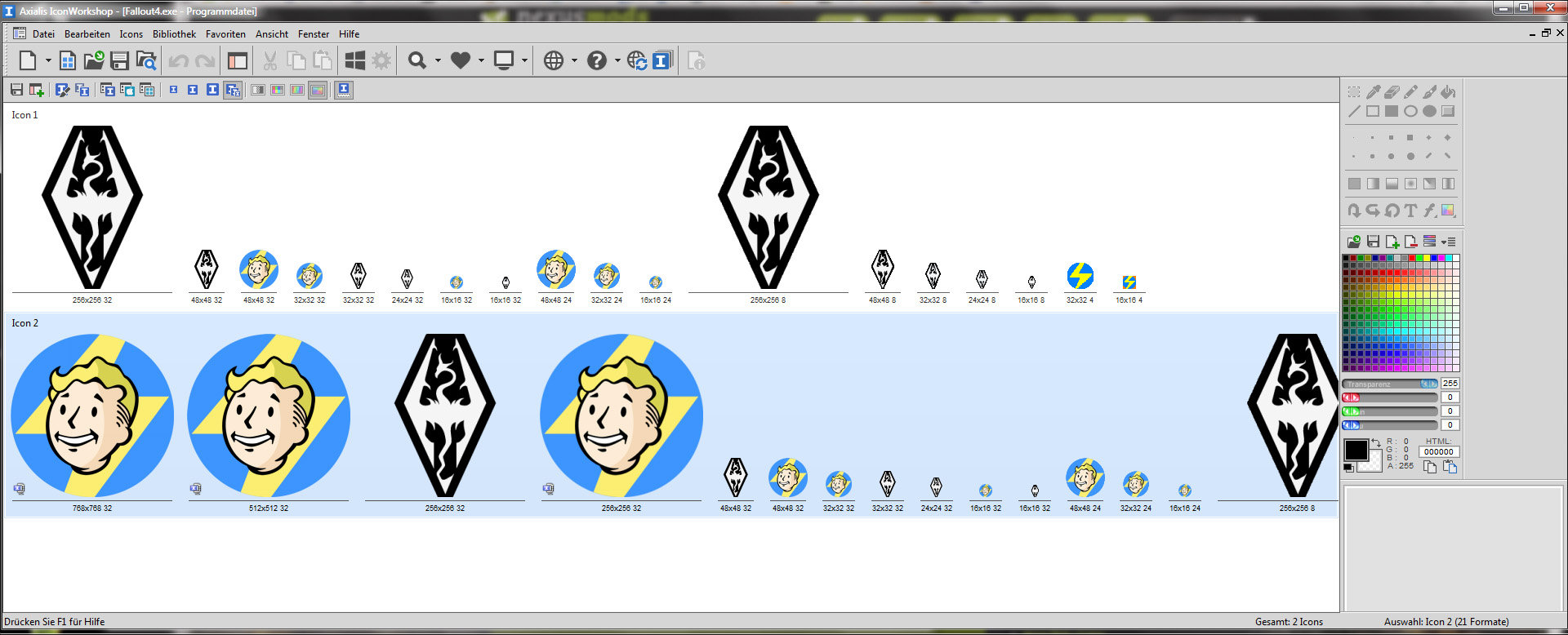Viewport: 1568px width, 635px height.
Task: Click the HTML color code field
Action: (1438, 451)
